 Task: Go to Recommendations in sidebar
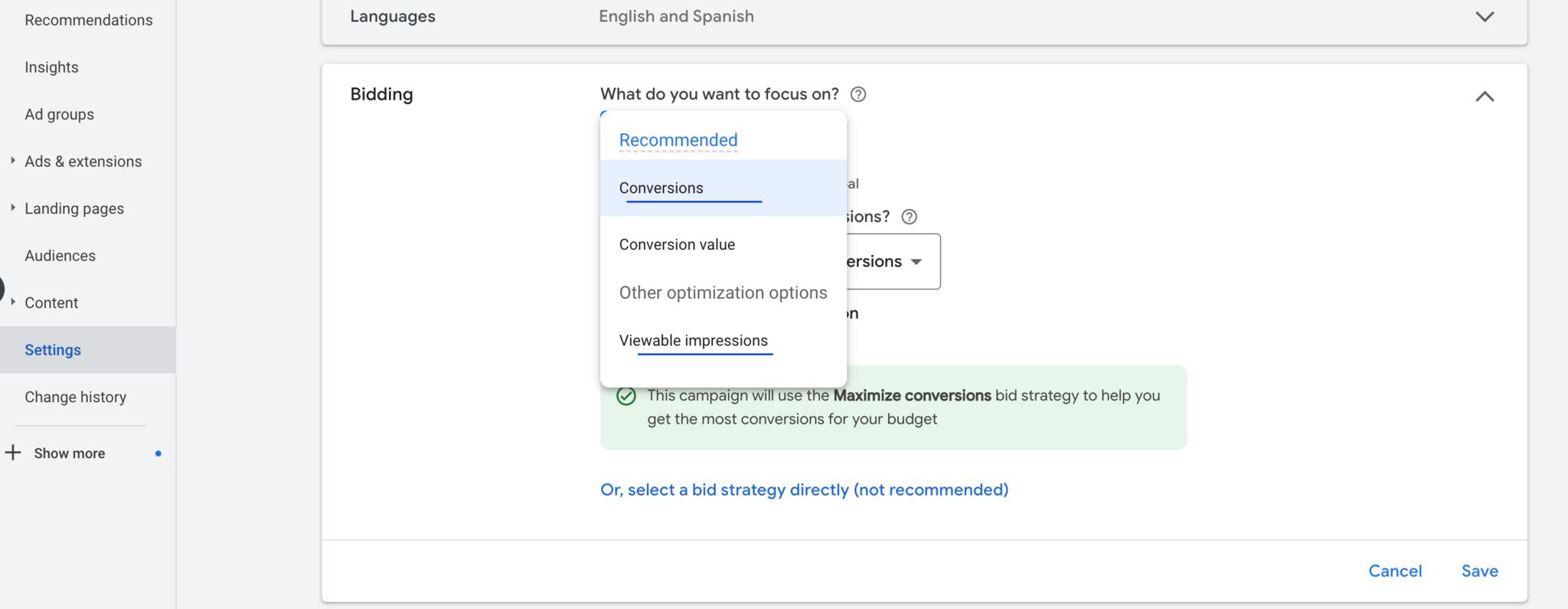[x=89, y=20]
